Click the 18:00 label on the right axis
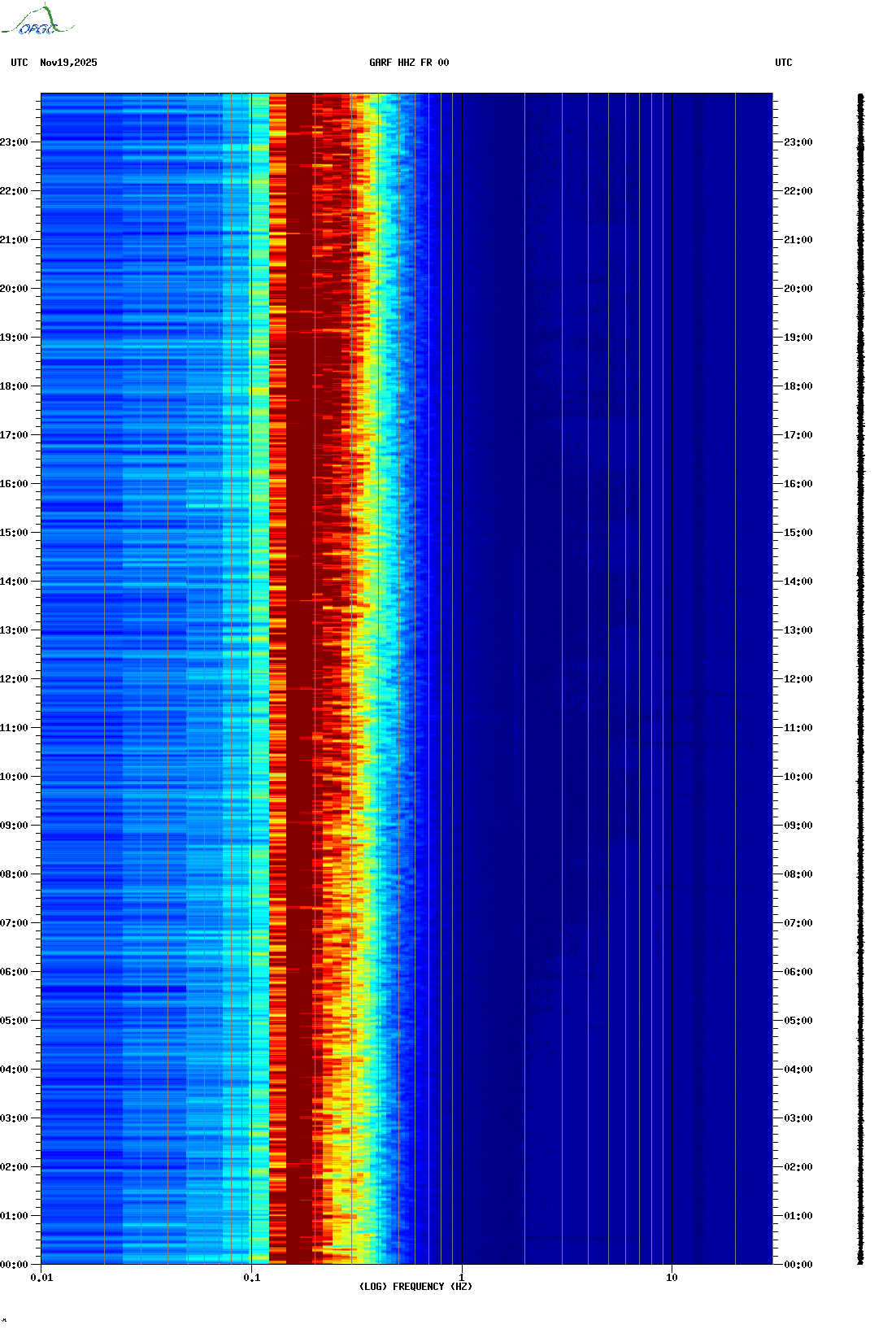Screen dimensions: 896x1329 tap(798, 386)
